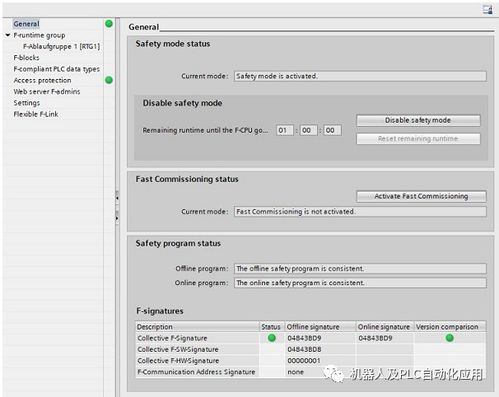Click the Disable safety mode button
The width and height of the screenshot is (499, 397).
(x=418, y=120)
